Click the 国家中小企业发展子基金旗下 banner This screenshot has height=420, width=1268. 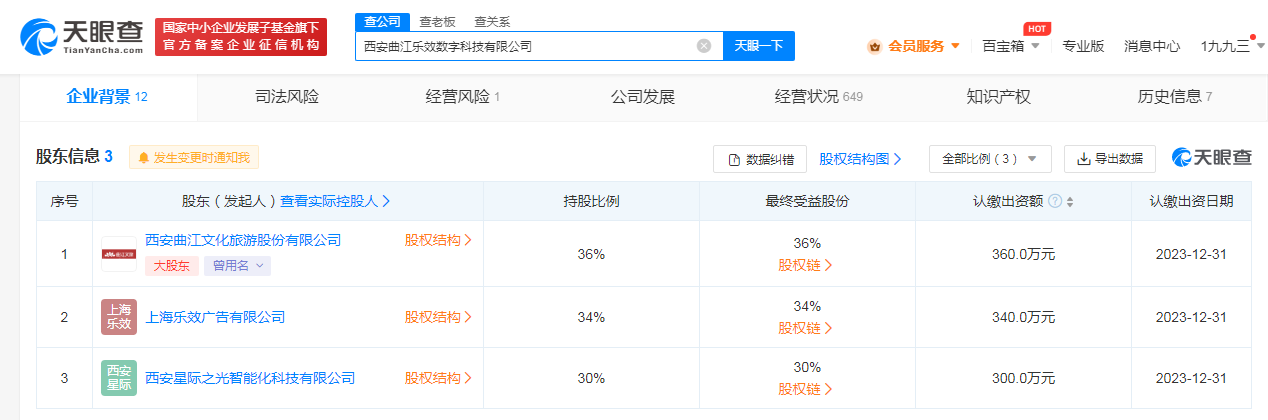(241, 36)
